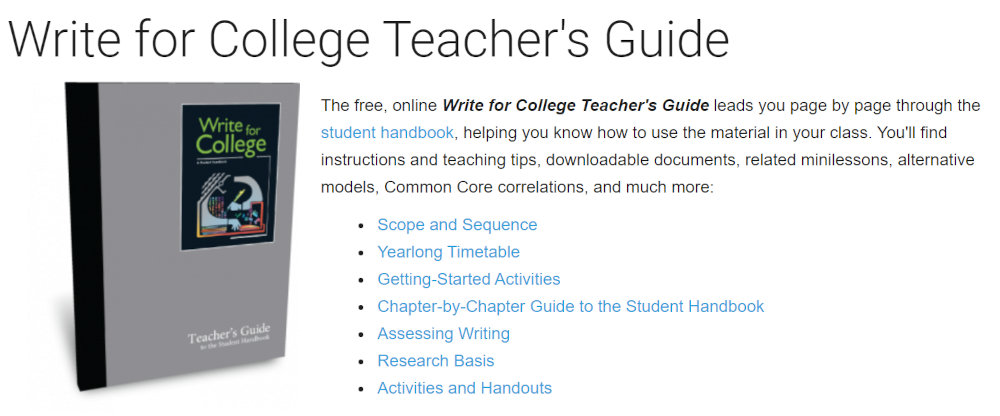Click the large Write for College Teacher's Guide heading
The image size is (1000, 416).
[369, 38]
